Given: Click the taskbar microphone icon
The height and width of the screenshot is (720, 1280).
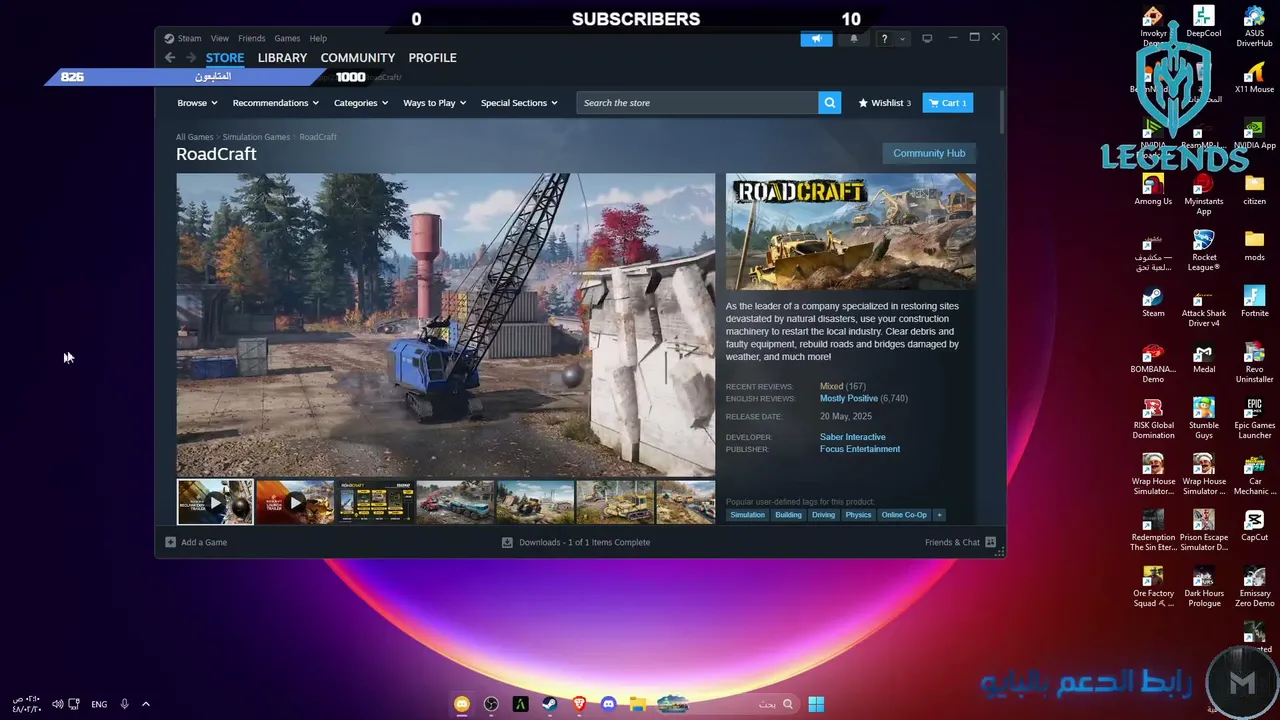Looking at the screenshot, I should point(124,704).
